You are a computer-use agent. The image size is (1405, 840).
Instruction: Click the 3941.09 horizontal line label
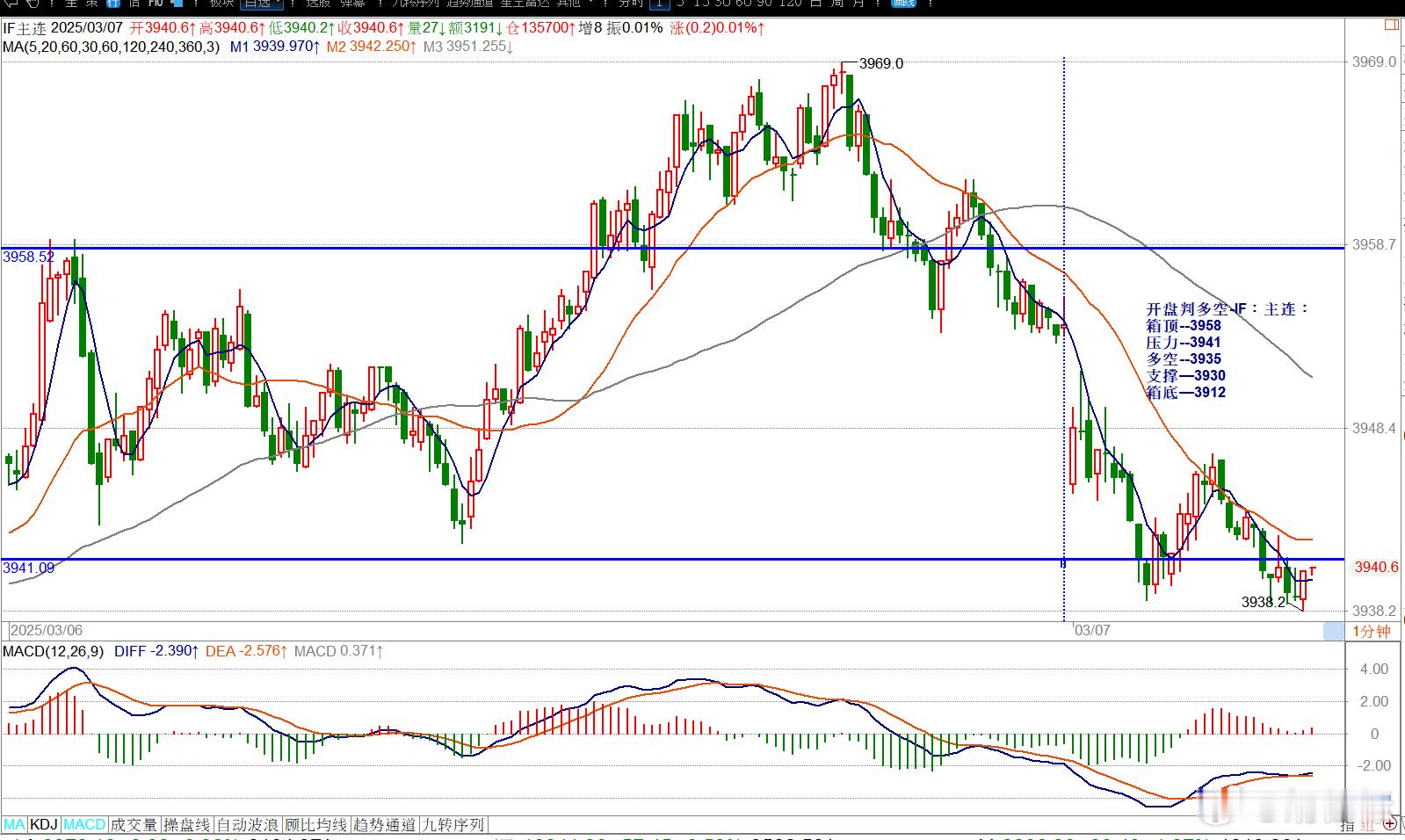tap(28, 568)
